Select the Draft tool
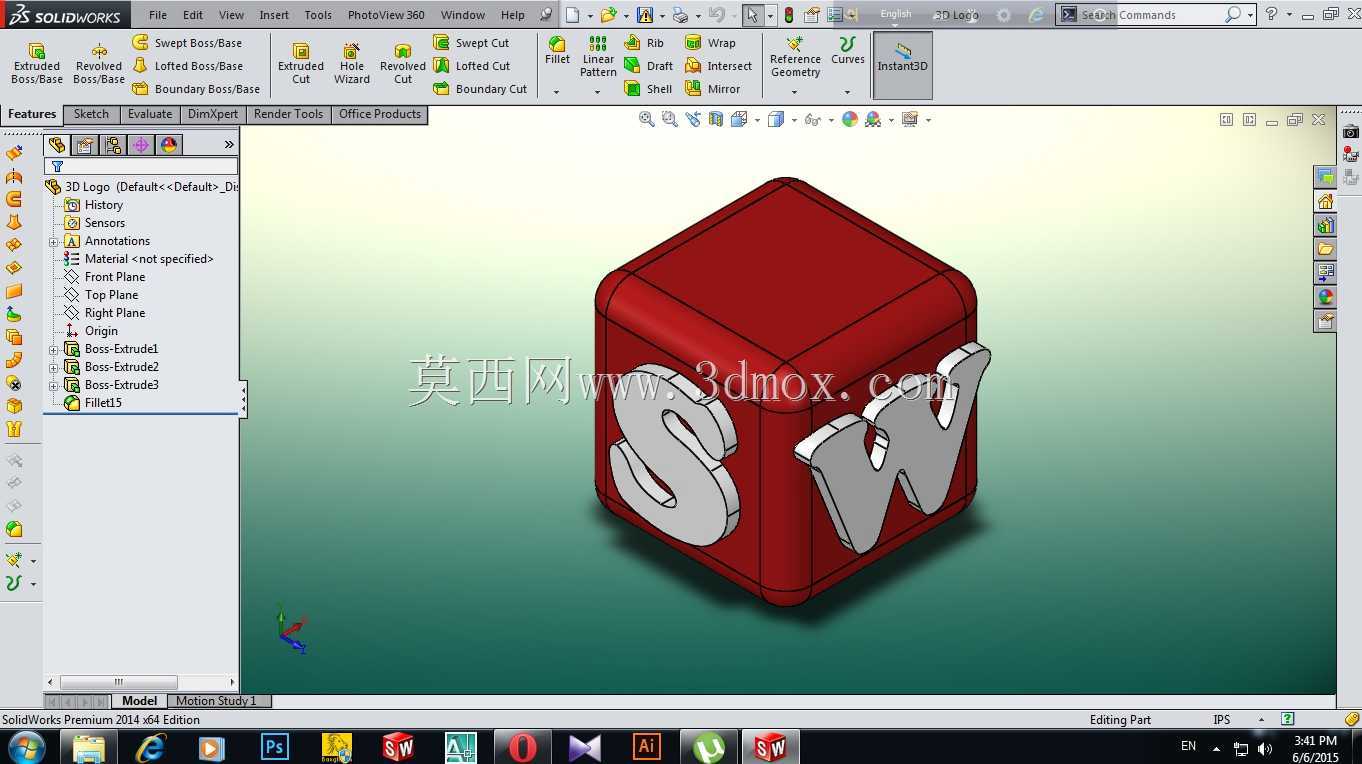 [x=648, y=66]
